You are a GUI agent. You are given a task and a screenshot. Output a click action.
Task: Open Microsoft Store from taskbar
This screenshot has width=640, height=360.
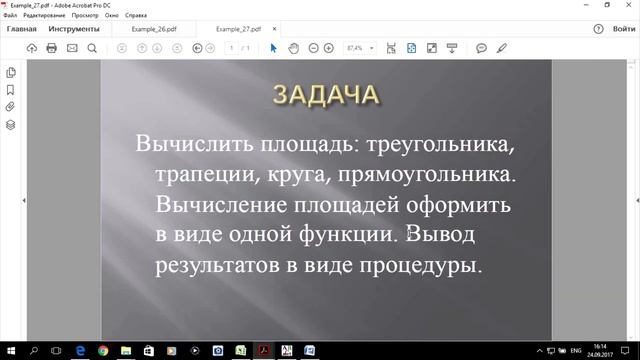(x=149, y=351)
